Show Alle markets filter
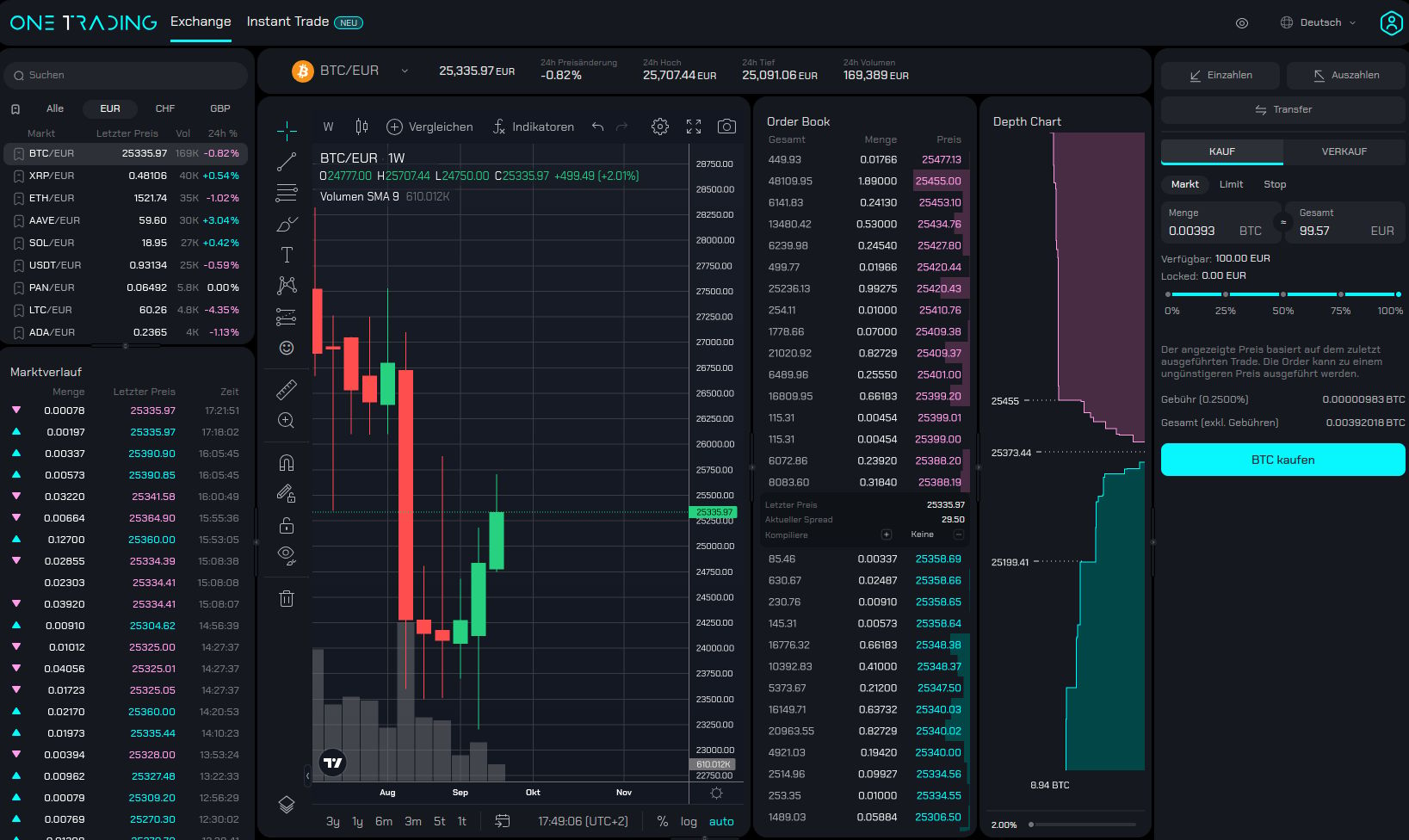Image resolution: width=1409 pixels, height=840 pixels. tap(55, 108)
